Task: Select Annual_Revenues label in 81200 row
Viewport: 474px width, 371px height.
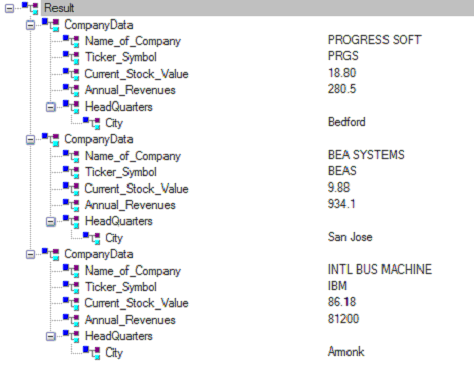Action: pos(130,320)
